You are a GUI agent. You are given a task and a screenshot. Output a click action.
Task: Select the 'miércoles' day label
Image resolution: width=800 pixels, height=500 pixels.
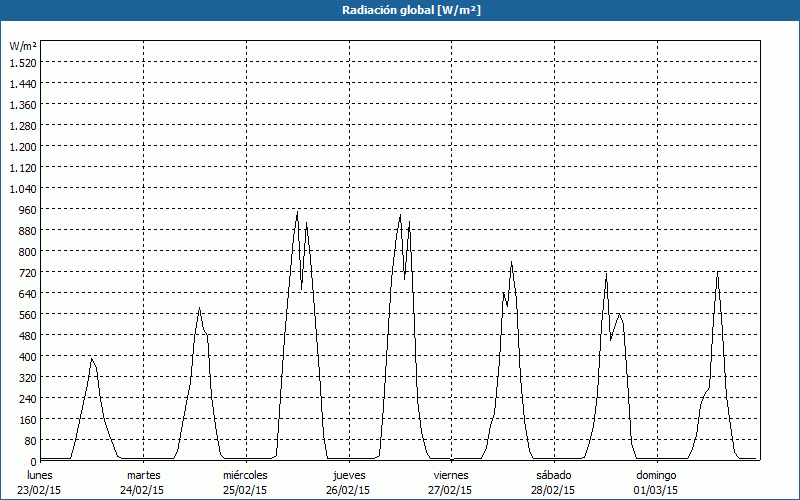click(245, 475)
